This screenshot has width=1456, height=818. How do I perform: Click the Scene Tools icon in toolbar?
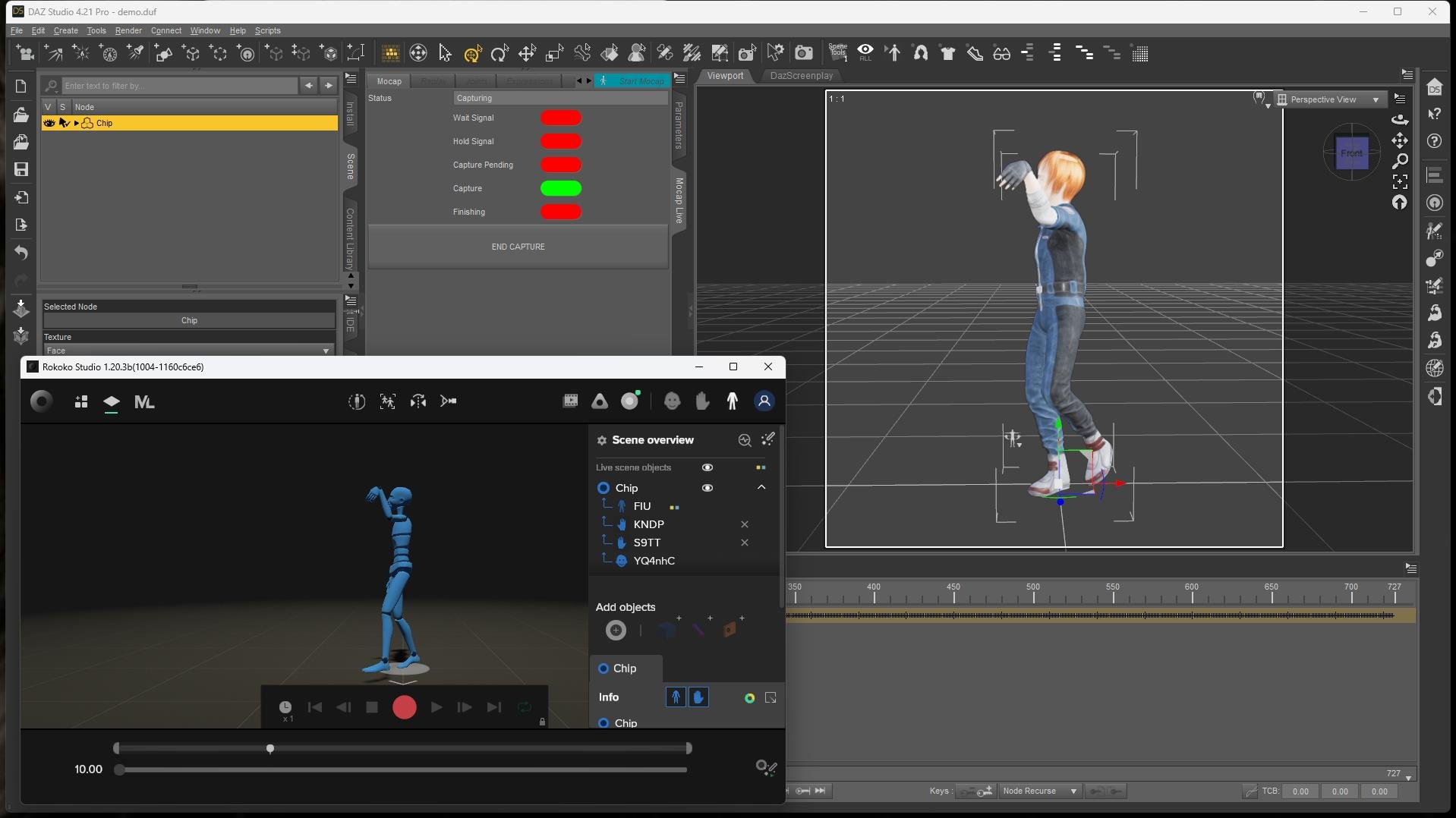tap(838, 52)
